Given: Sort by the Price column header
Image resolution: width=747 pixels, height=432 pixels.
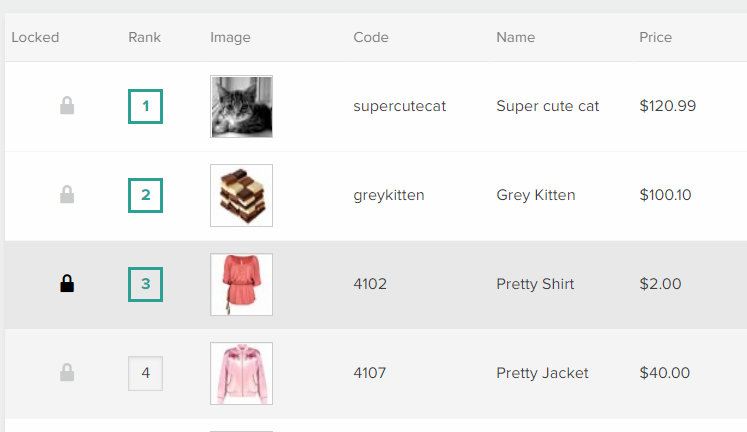Looking at the screenshot, I should click(x=656, y=37).
